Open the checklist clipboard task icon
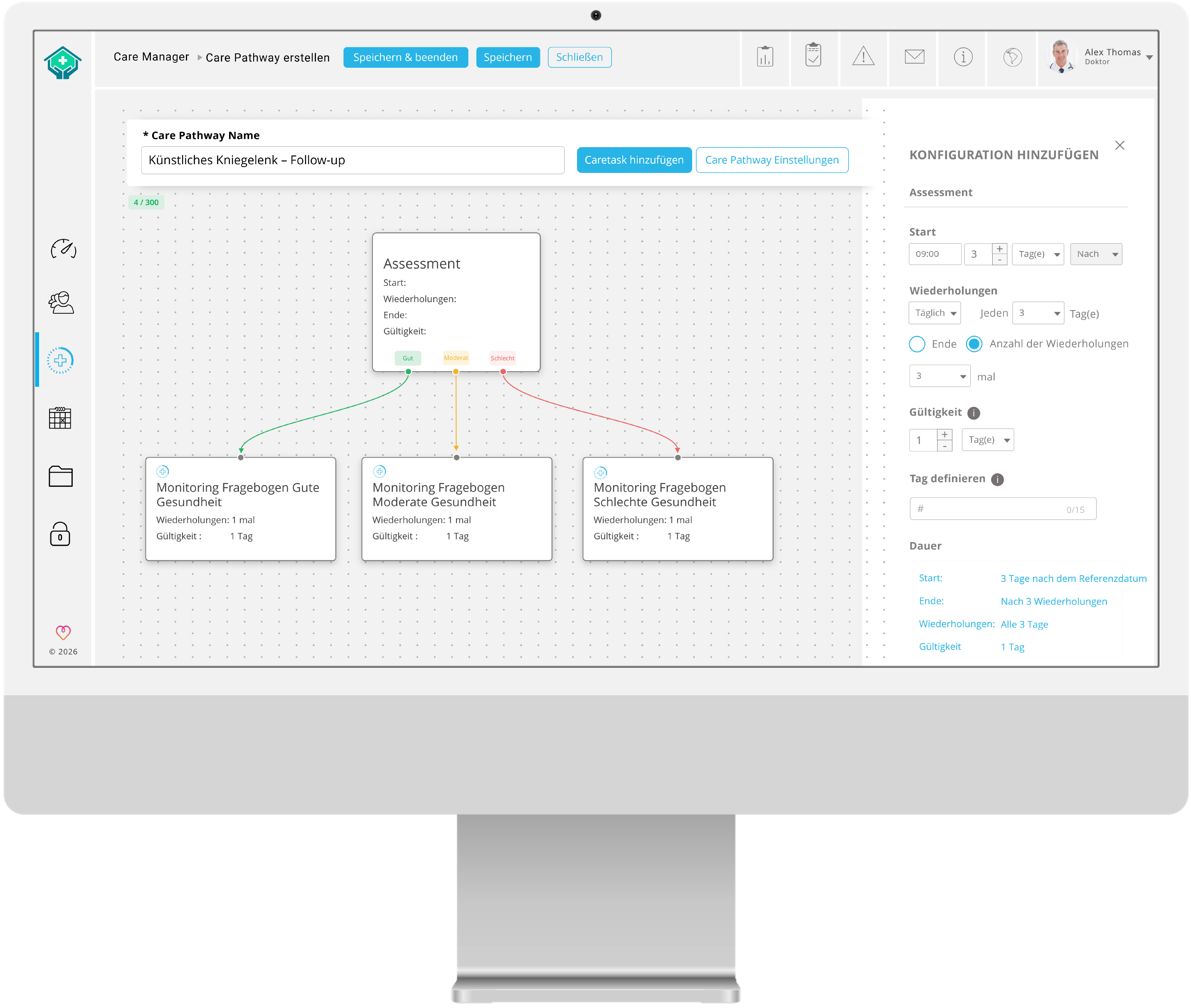The image size is (1191, 1008). tap(813, 55)
